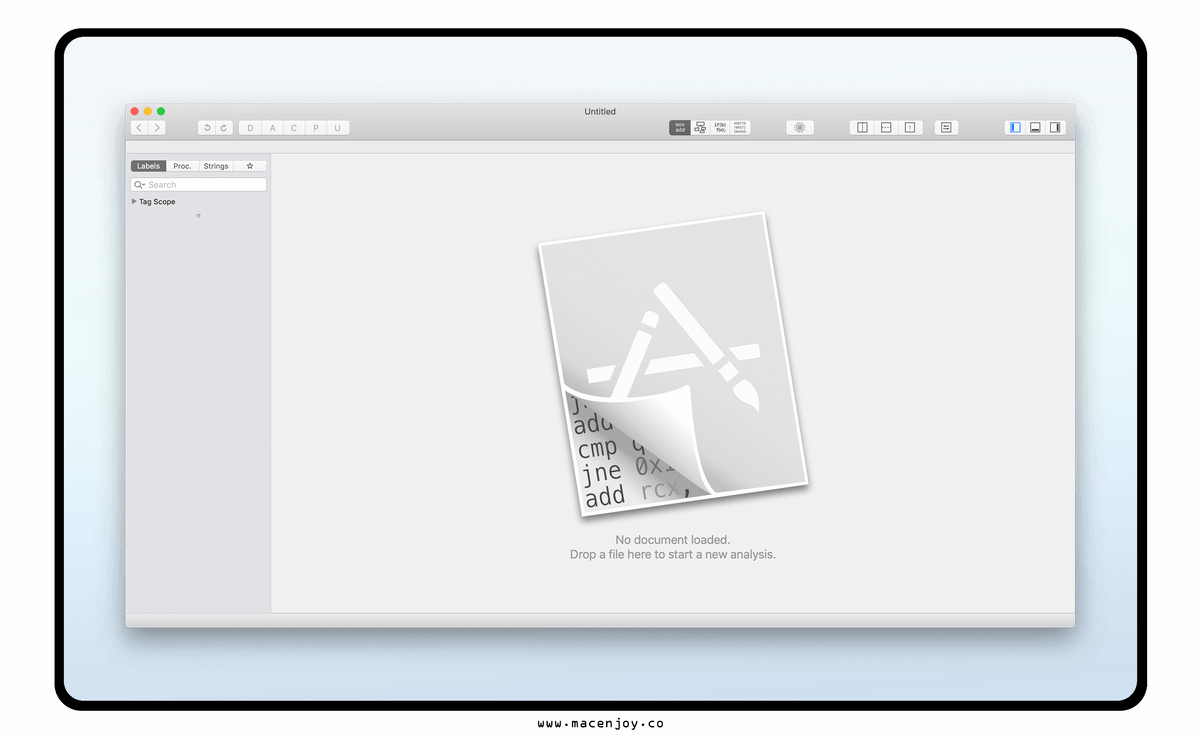The height and width of the screenshot is (735, 1200).
Task: Toggle the bottom panel
Action: point(1035,128)
